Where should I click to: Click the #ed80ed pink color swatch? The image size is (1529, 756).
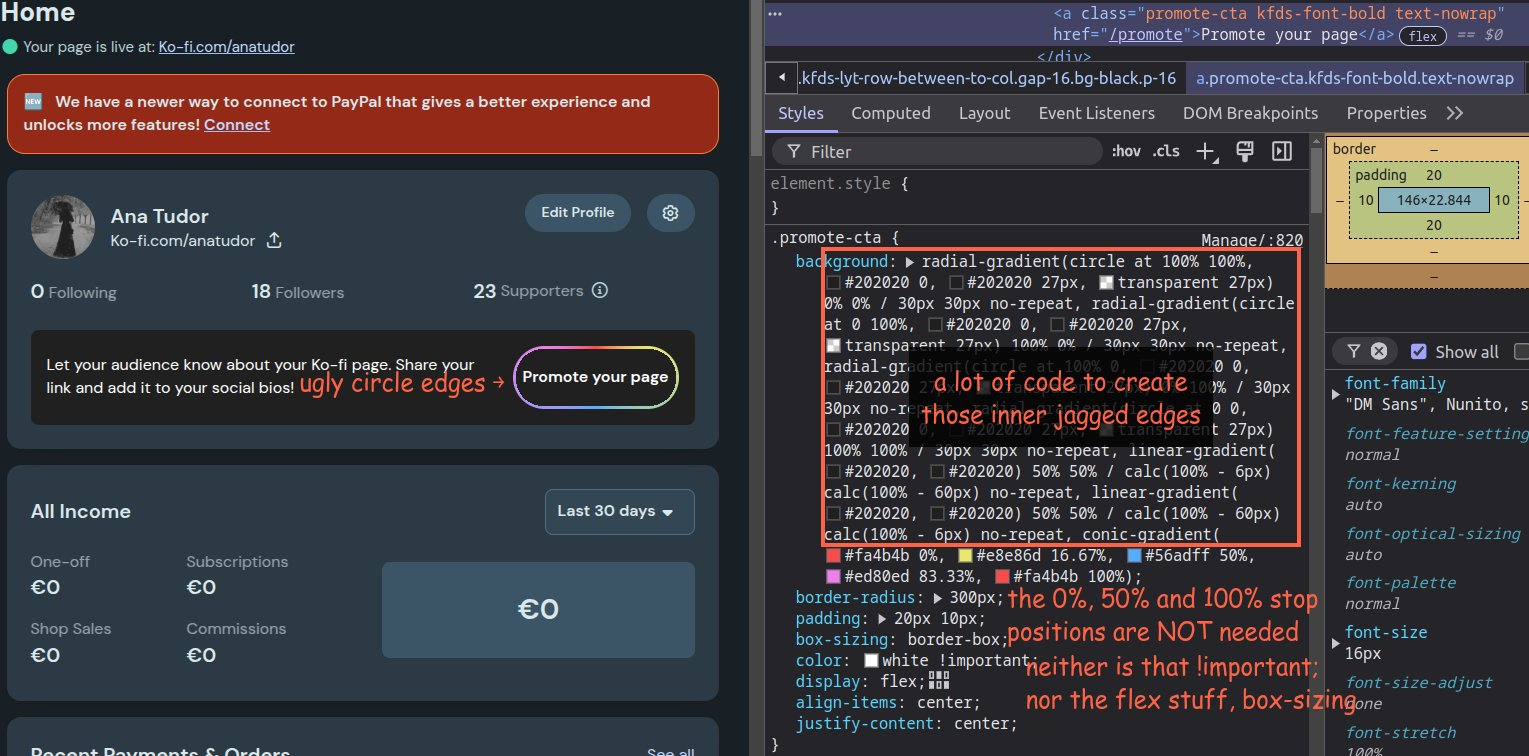tap(833, 577)
